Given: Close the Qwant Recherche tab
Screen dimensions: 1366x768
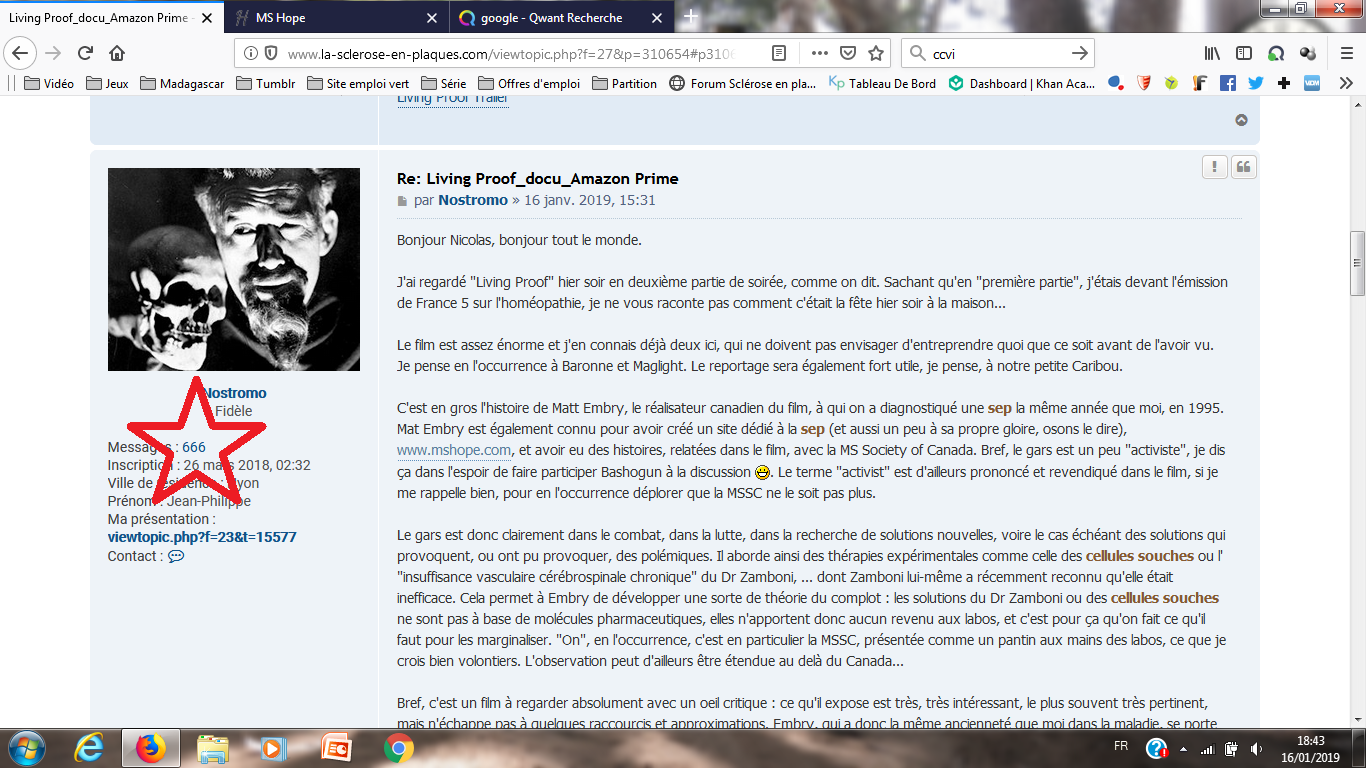Looking at the screenshot, I should coord(658,18).
